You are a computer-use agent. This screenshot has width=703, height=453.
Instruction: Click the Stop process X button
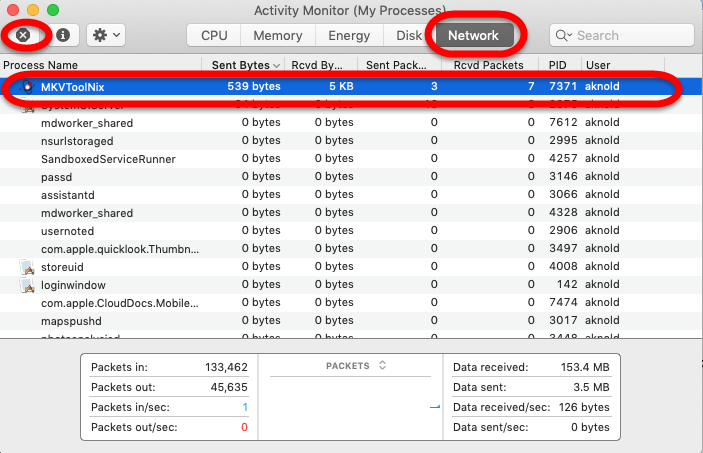(x=22, y=35)
